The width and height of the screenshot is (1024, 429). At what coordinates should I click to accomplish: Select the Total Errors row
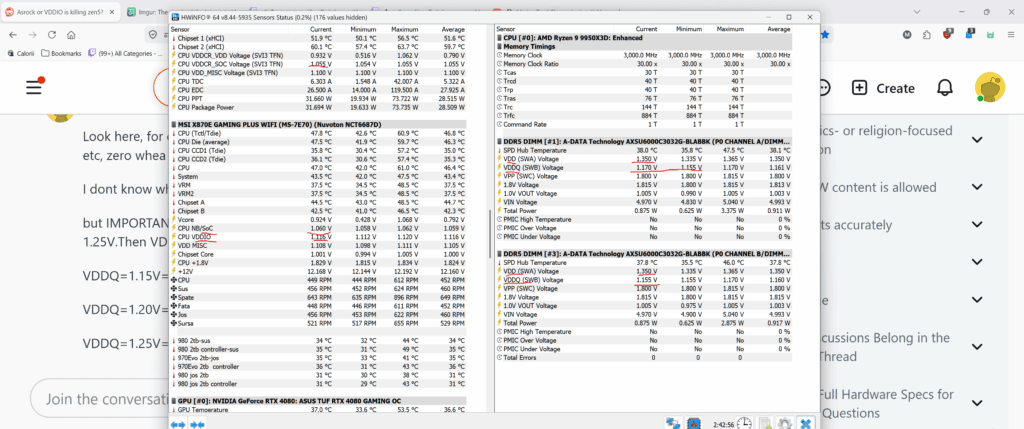tap(643, 357)
